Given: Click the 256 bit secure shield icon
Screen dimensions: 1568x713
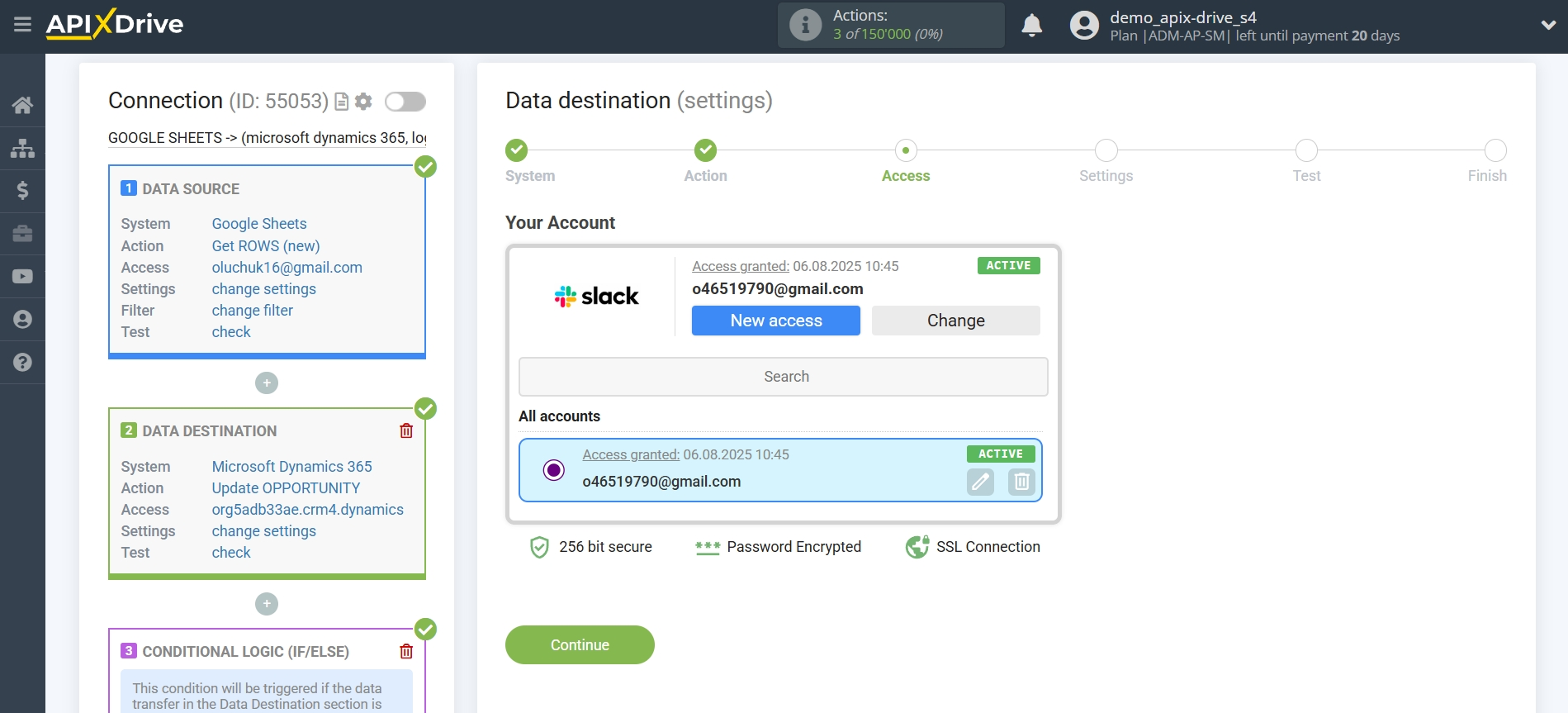Looking at the screenshot, I should click(539, 547).
